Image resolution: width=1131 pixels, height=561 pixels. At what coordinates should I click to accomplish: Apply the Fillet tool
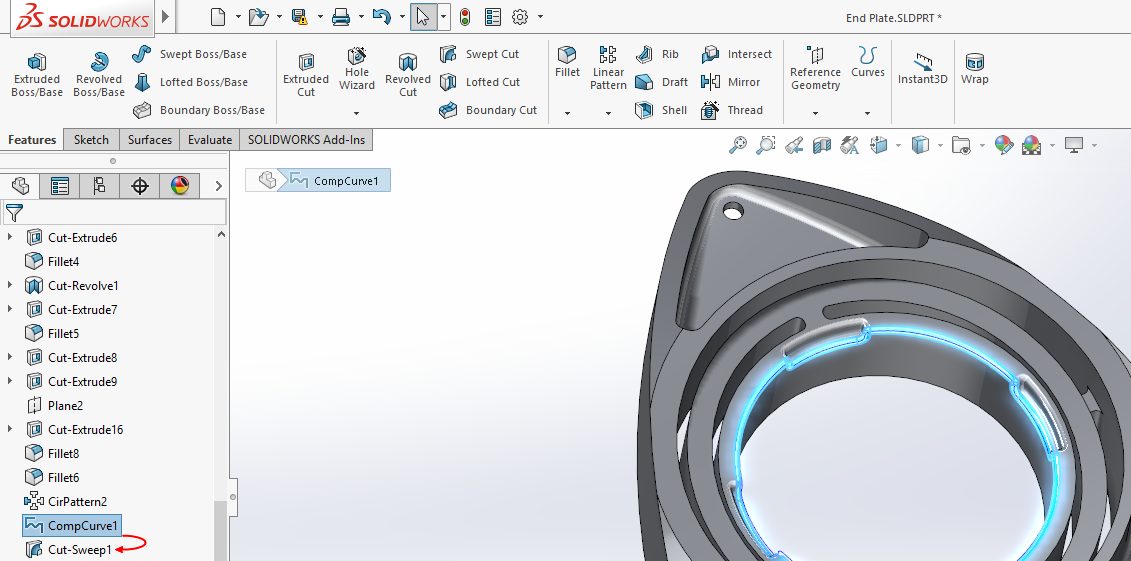(x=567, y=63)
